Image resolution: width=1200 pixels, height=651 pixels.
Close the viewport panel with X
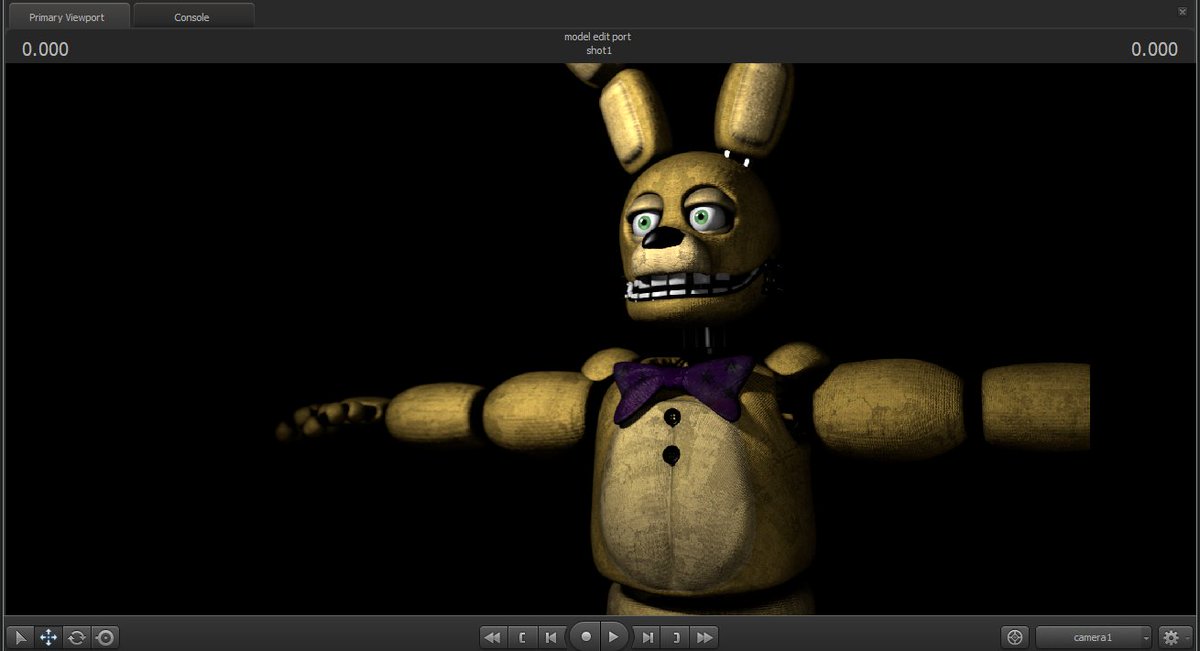[1183, 10]
